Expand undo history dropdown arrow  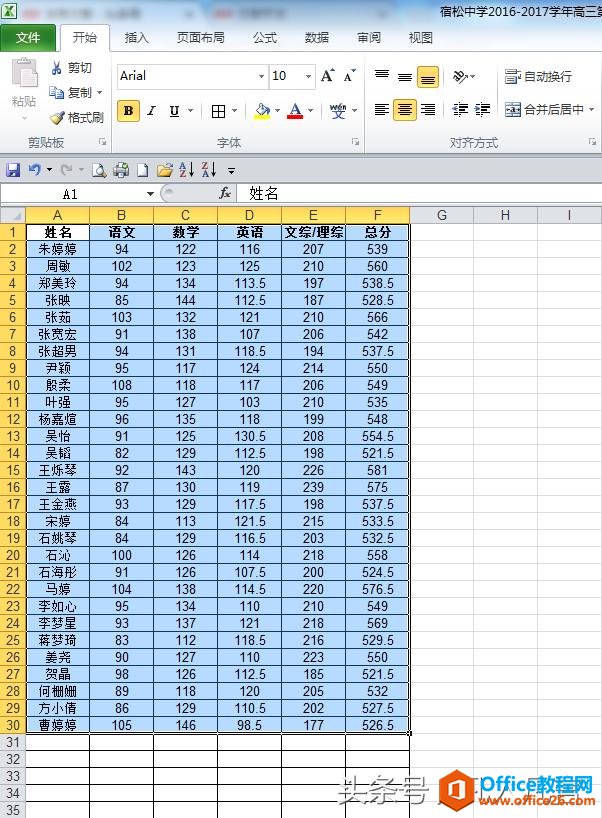point(50,170)
